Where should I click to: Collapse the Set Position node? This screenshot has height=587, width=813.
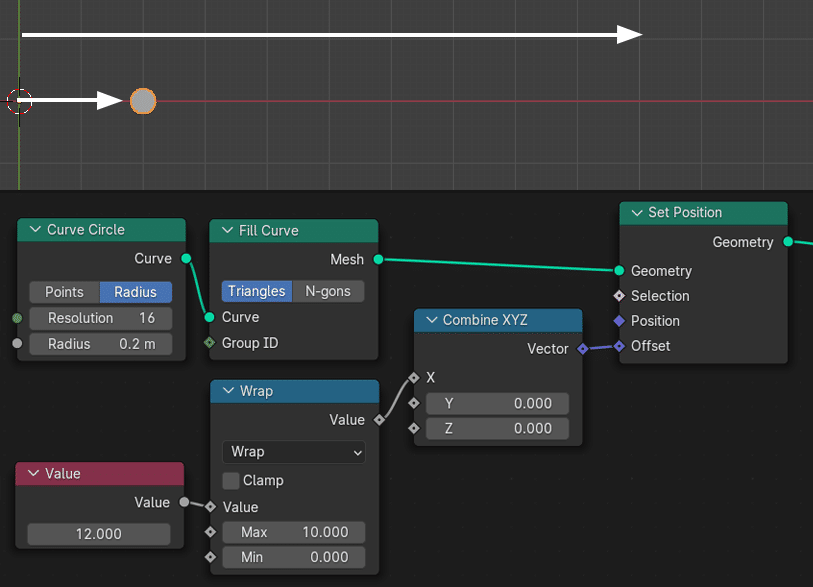(637, 213)
